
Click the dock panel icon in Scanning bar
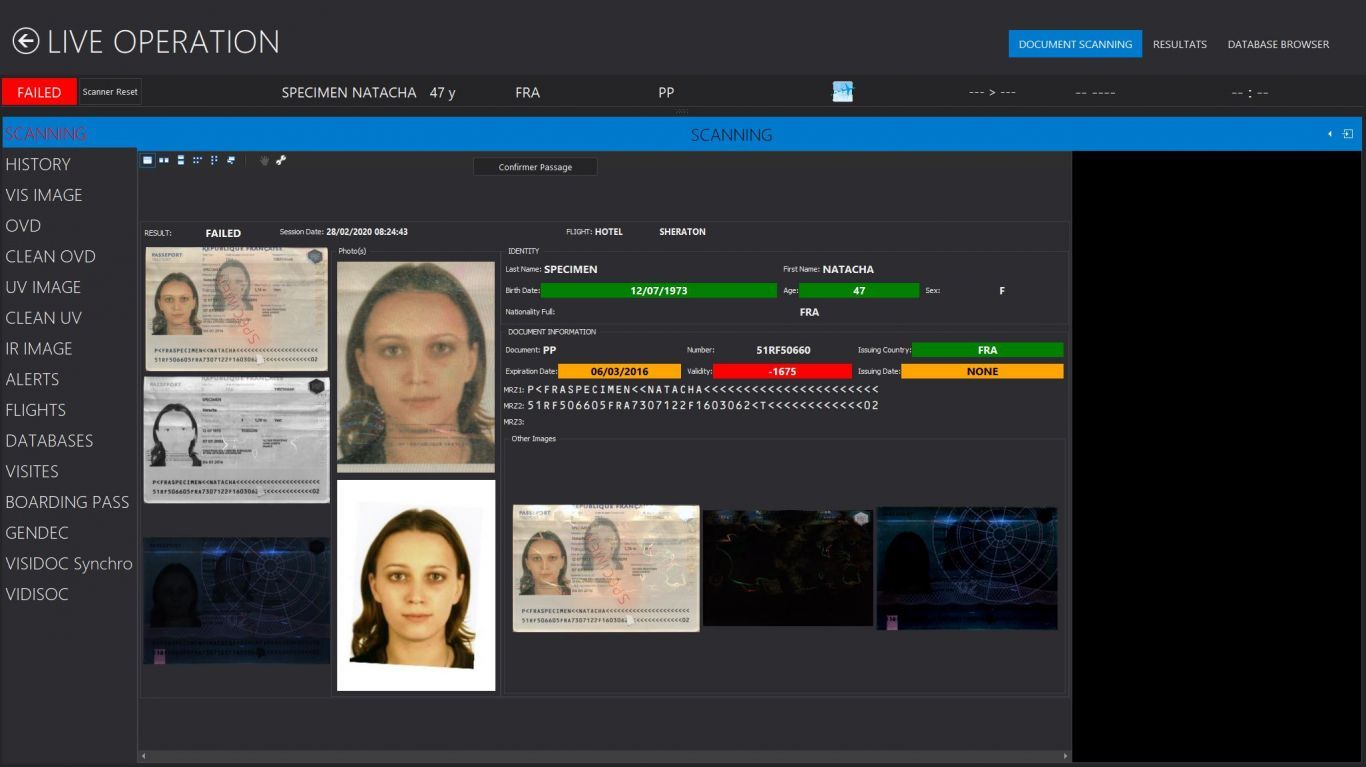1348,134
